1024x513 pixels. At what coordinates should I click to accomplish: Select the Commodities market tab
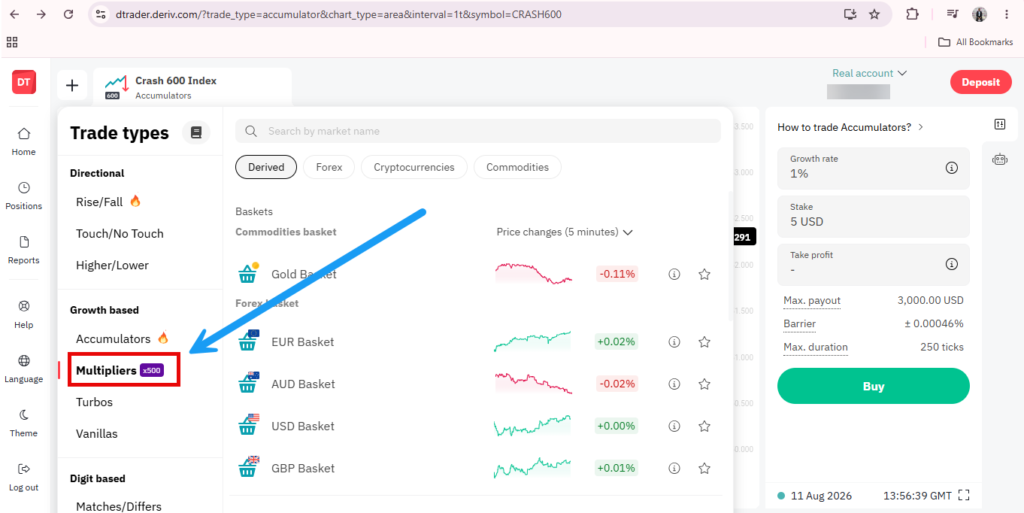tap(517, 167)
